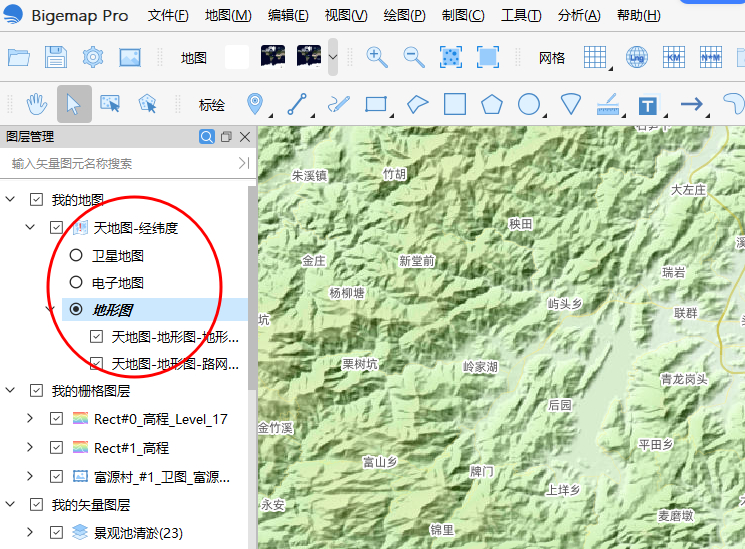Select the location pin marker tool
Image resolution: width=745 pixels, height=549 pixels.
pyautogui.click(x=257, y=105)
